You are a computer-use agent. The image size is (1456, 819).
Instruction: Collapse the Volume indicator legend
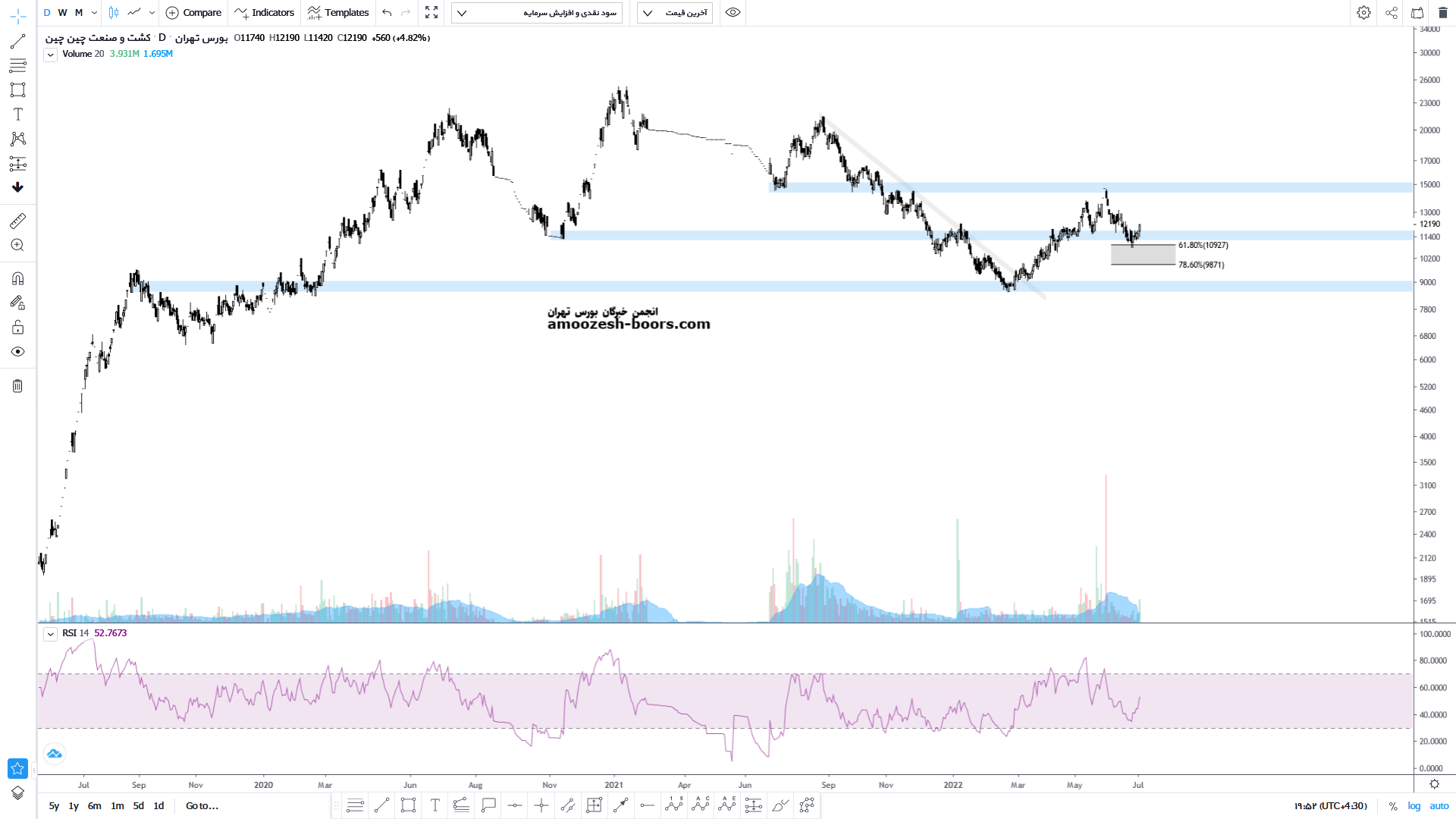pos(50,55)
